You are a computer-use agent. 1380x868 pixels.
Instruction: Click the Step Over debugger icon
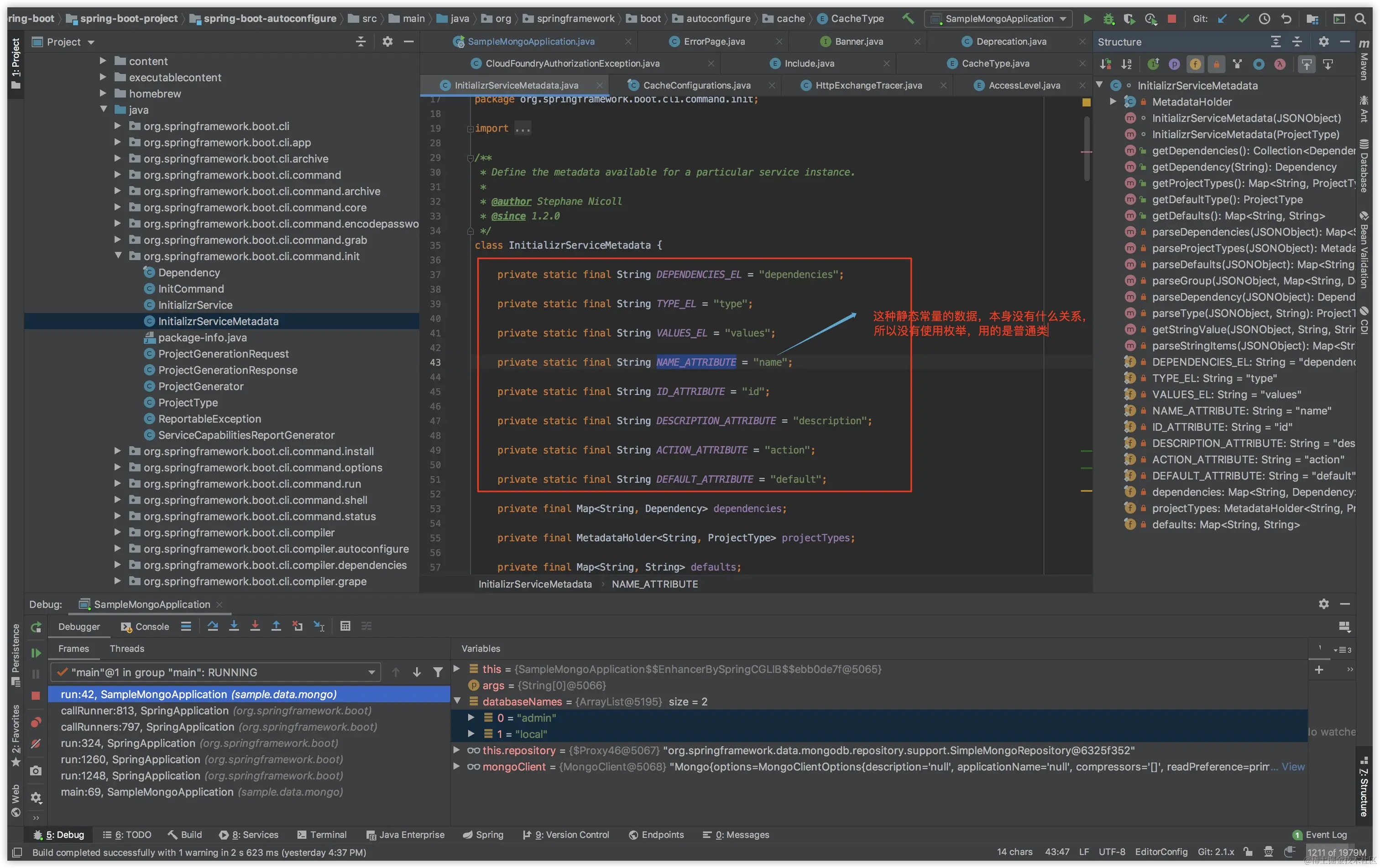tap(213, 626)
